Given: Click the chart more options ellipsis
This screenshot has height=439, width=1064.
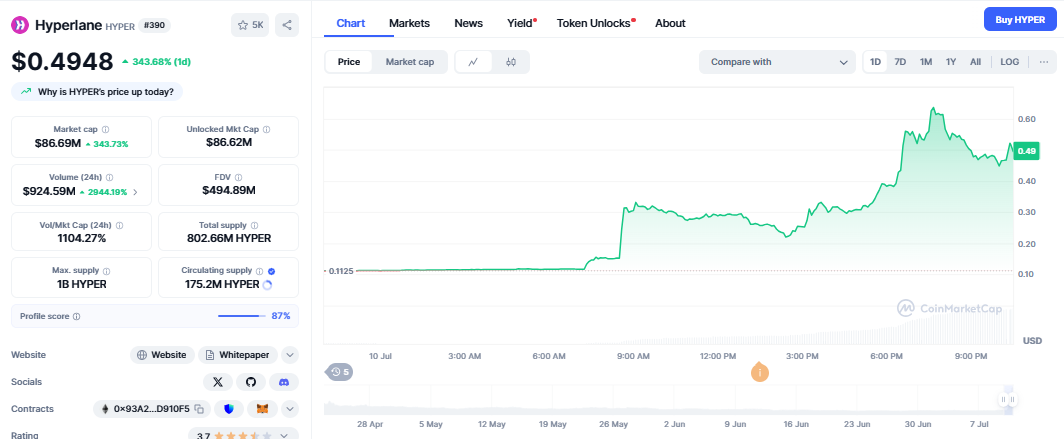Looking at the screenshot, I should 1044,62.
